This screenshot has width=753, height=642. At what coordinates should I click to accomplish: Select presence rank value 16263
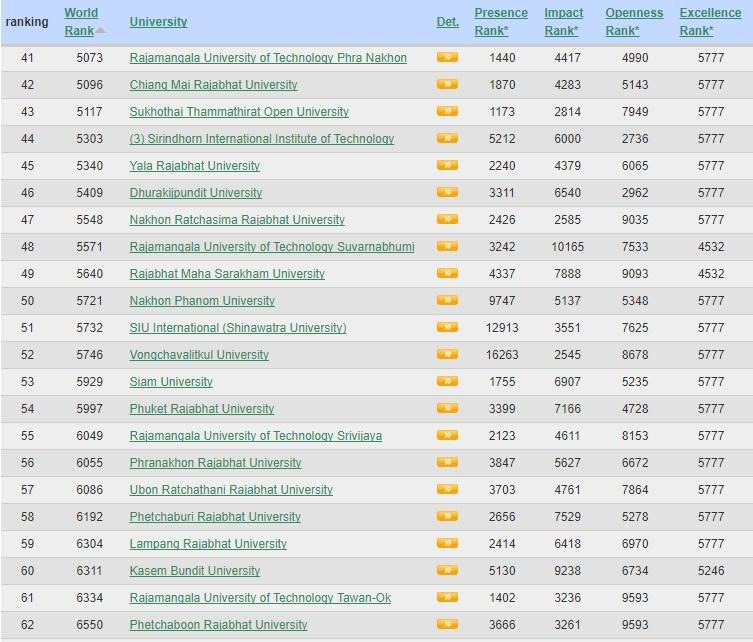click(x=502, y=354)
